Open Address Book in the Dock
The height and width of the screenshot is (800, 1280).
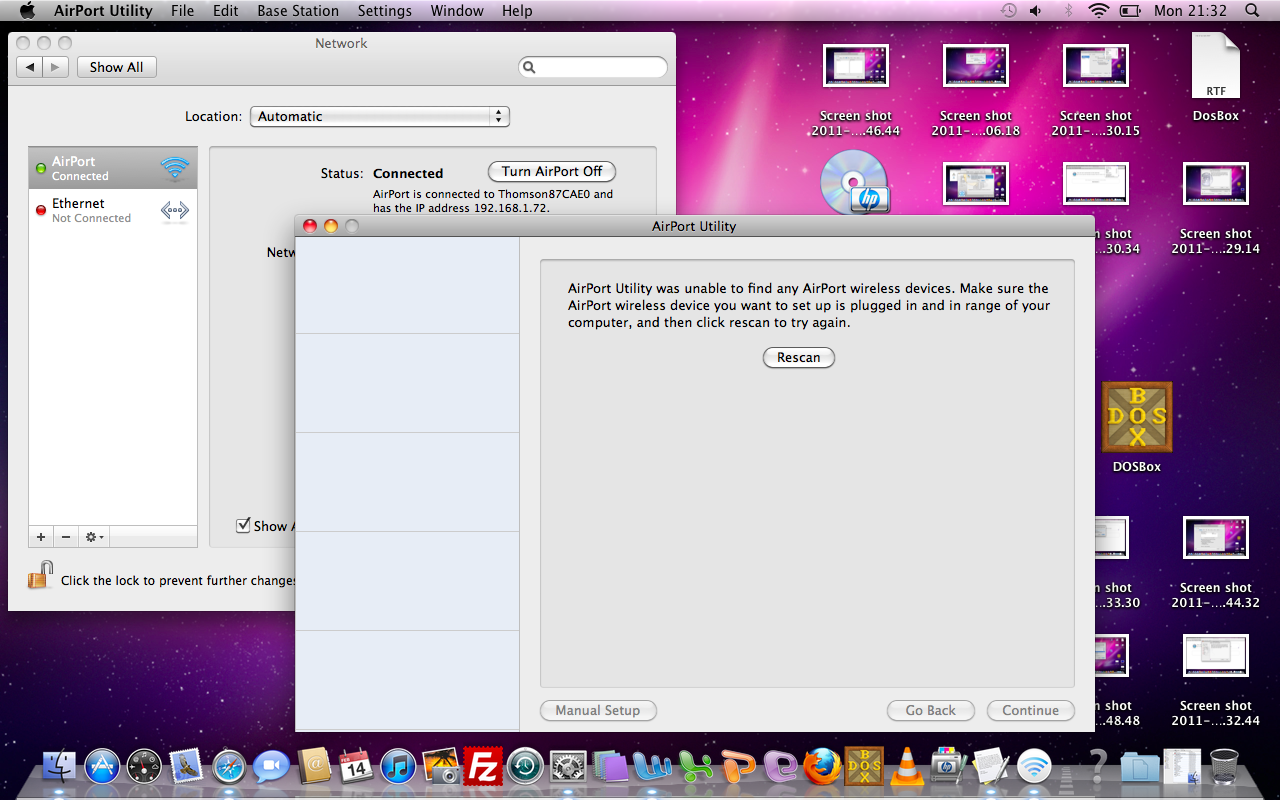(314, 767)
